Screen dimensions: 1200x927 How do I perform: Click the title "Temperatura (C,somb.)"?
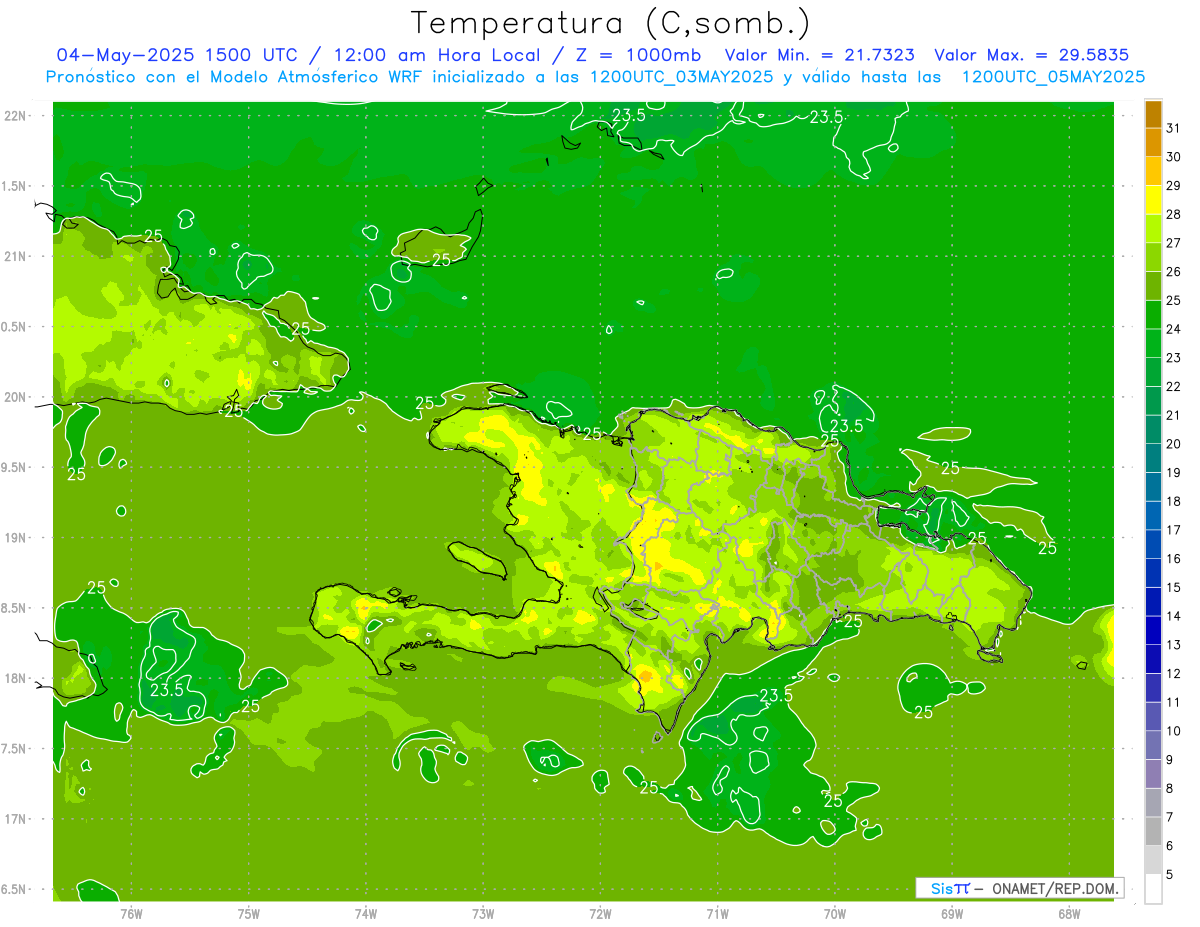click(x=611, y=23)
